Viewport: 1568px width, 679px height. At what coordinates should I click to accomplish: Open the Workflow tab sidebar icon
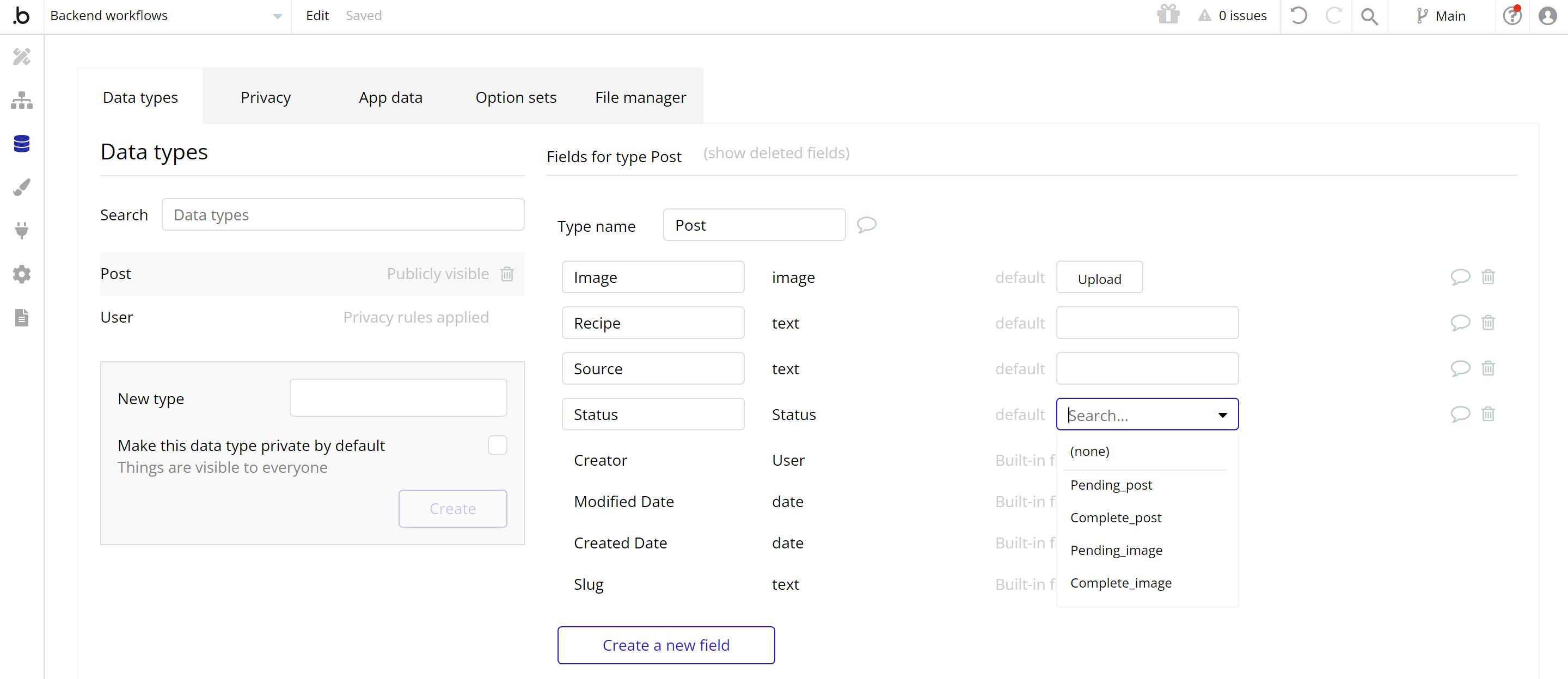click(x=22, y=101)
